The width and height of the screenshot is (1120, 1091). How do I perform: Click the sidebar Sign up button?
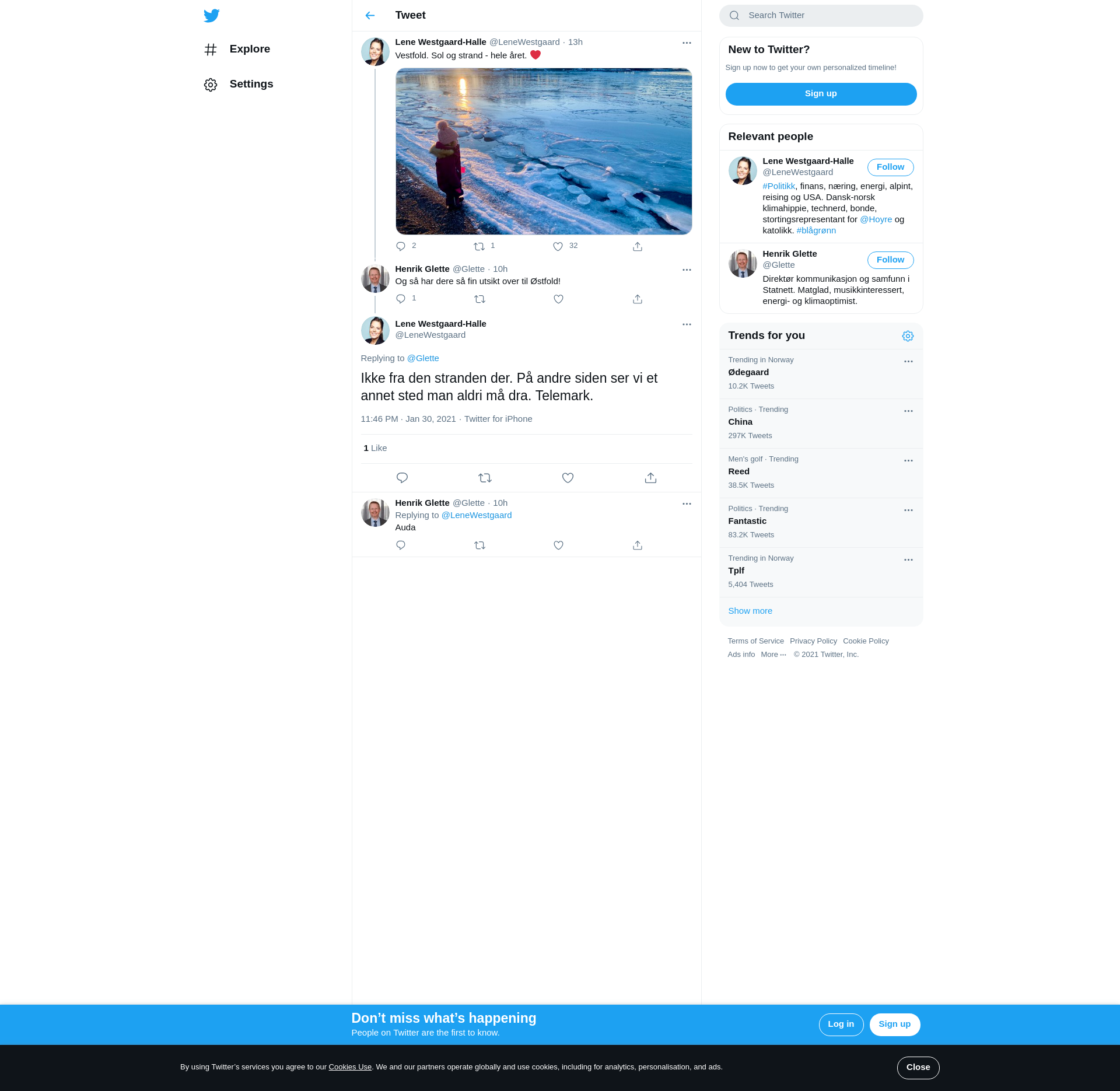821,94
